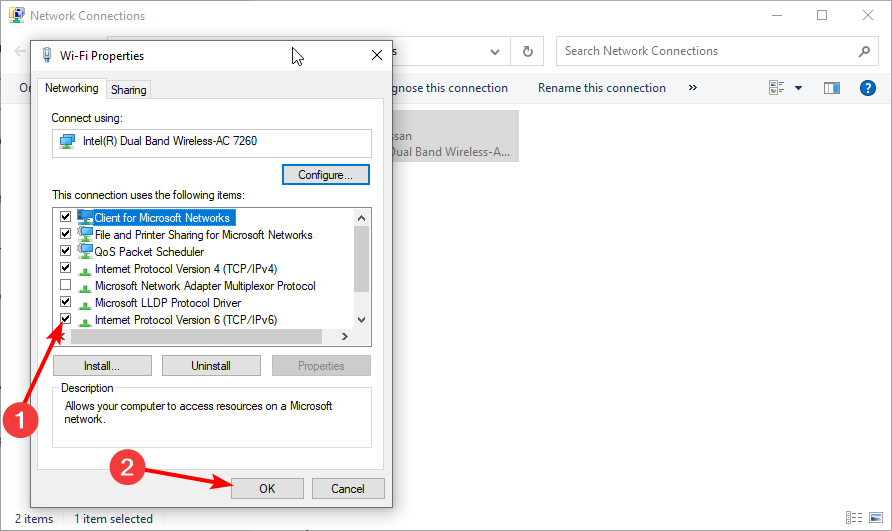Toggle Client for Microsoft Networks checkbox
This screenshot has width=892, height=531.
click(x=65, y=217)
